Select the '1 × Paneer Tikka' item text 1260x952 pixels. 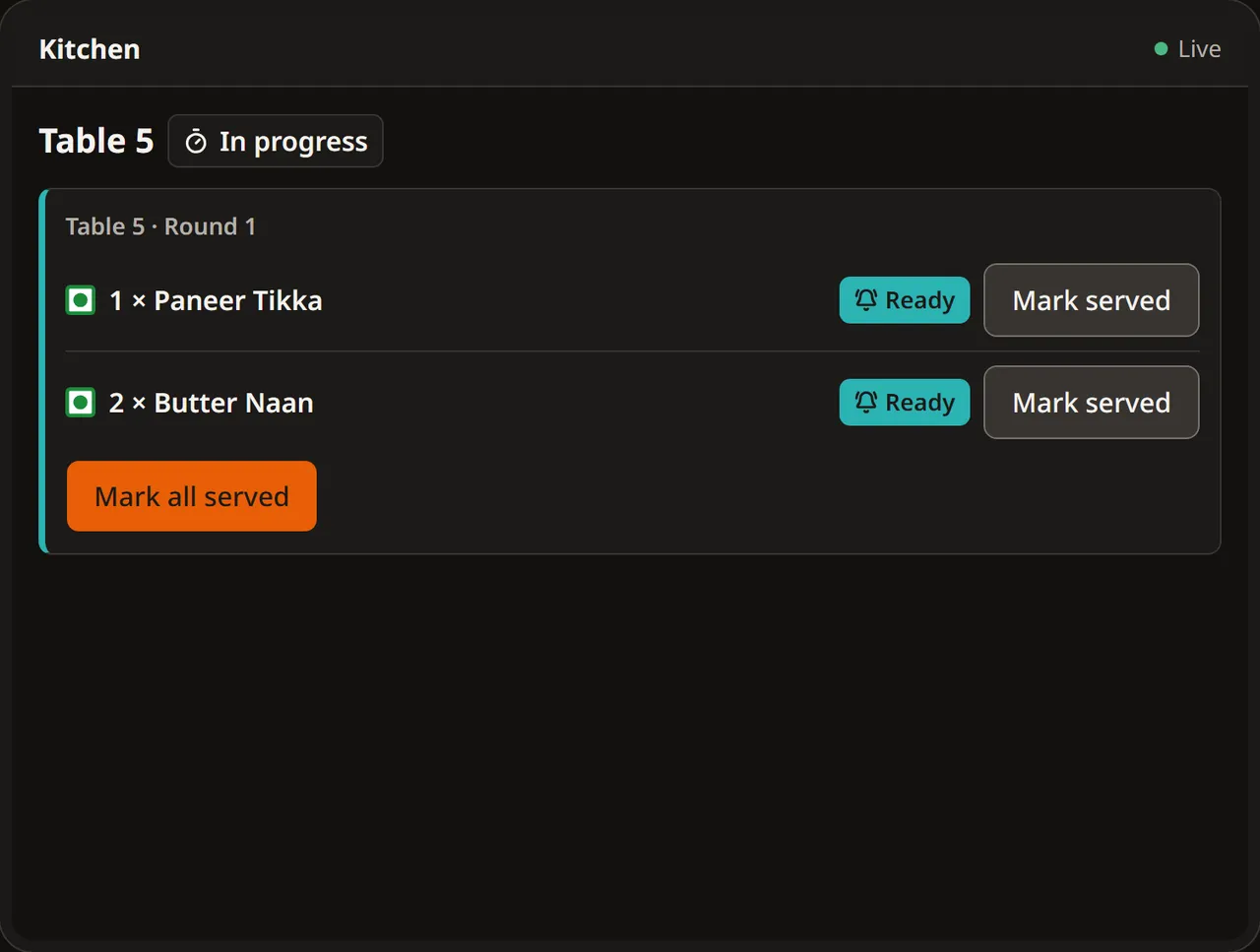pyautogui.click(x=216, y=300)
